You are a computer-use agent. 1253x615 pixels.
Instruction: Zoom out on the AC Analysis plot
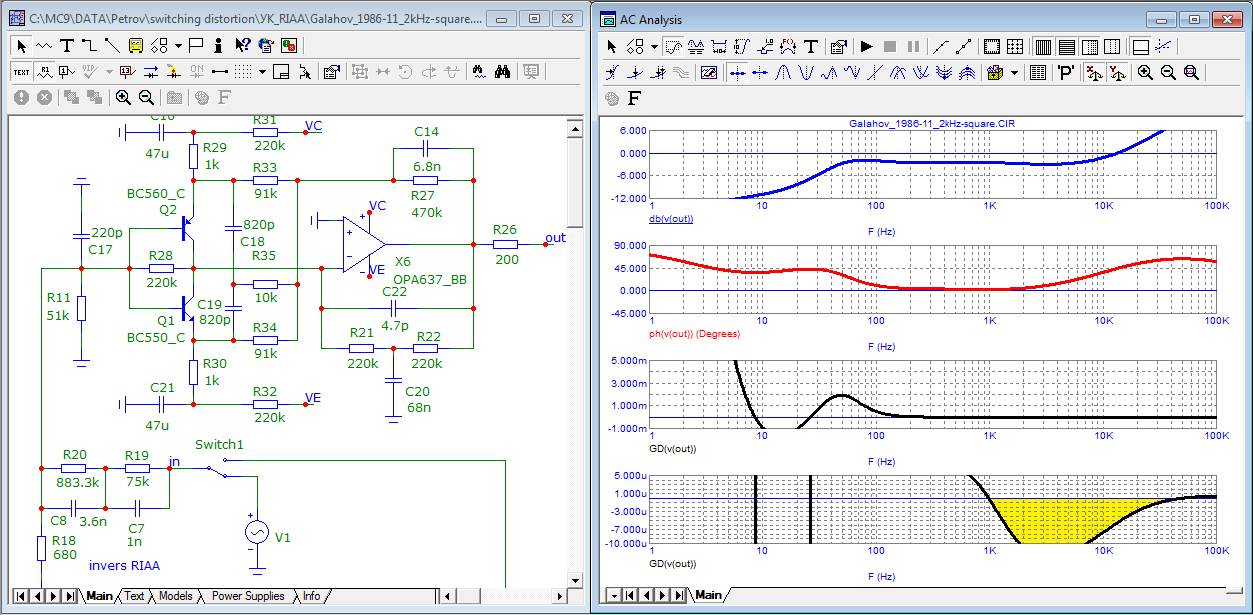[x=1168, y=72]
